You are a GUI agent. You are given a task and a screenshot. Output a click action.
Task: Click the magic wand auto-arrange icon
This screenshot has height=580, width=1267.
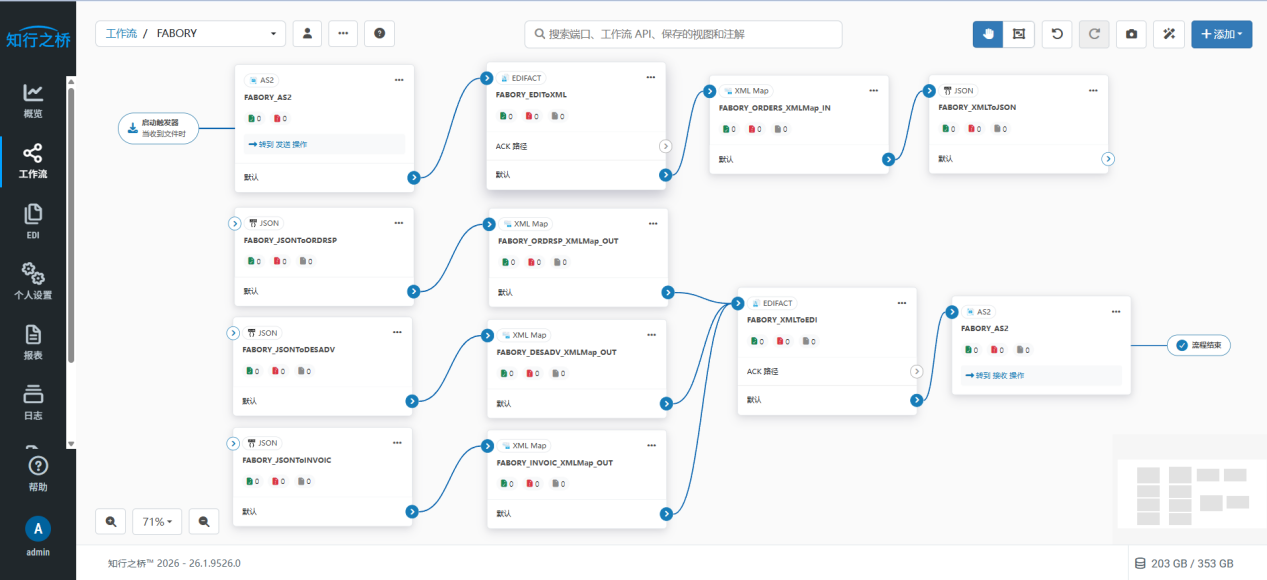click(1168, 34)
